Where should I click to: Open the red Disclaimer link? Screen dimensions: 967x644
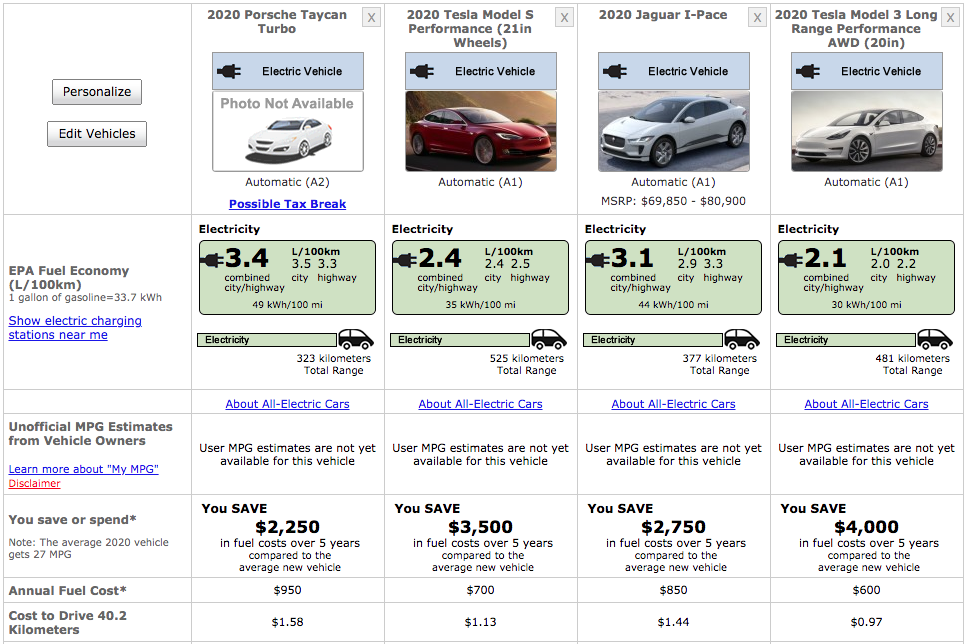(x=34, y=484)
